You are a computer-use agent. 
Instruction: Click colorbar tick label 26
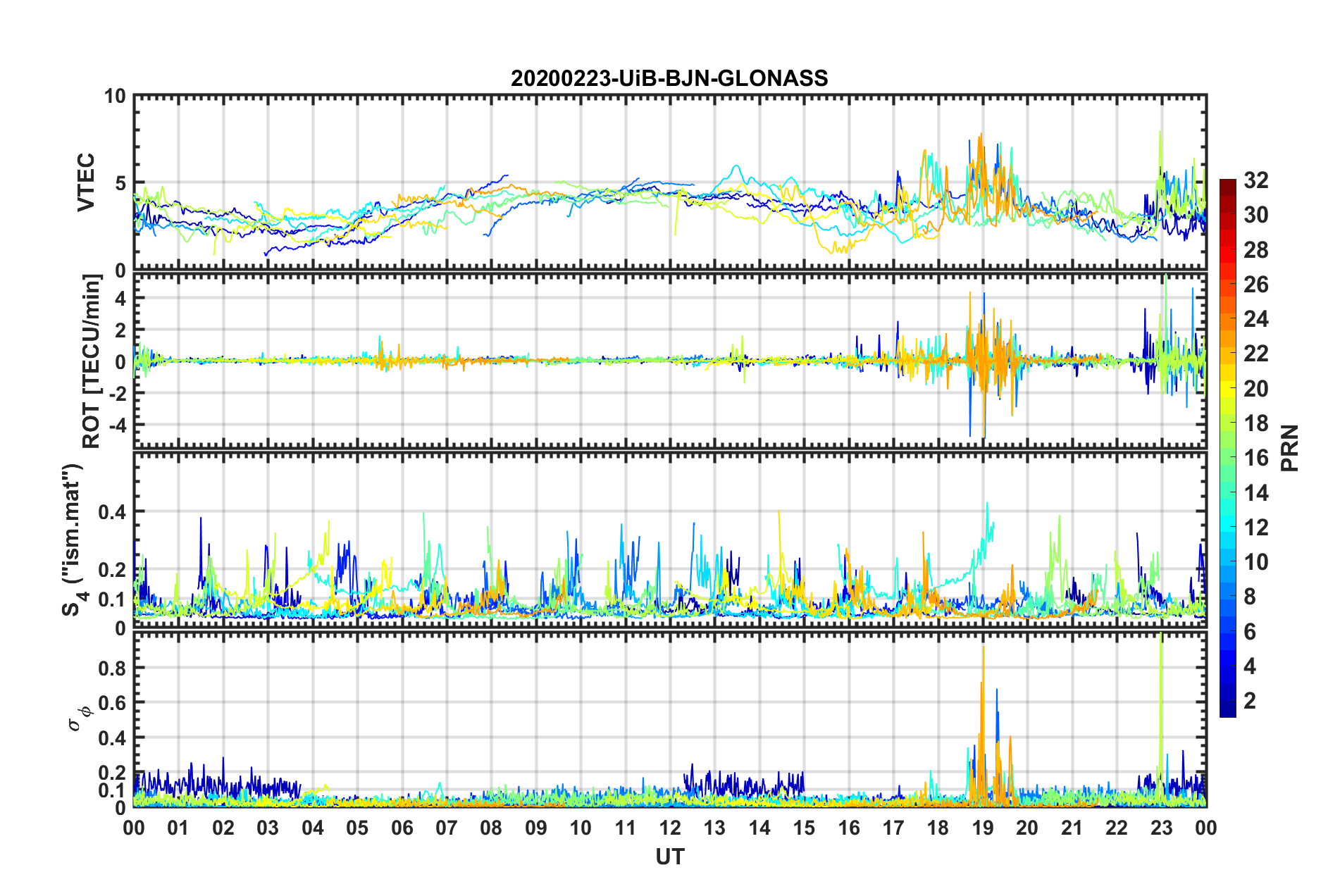pos(1255,285)
